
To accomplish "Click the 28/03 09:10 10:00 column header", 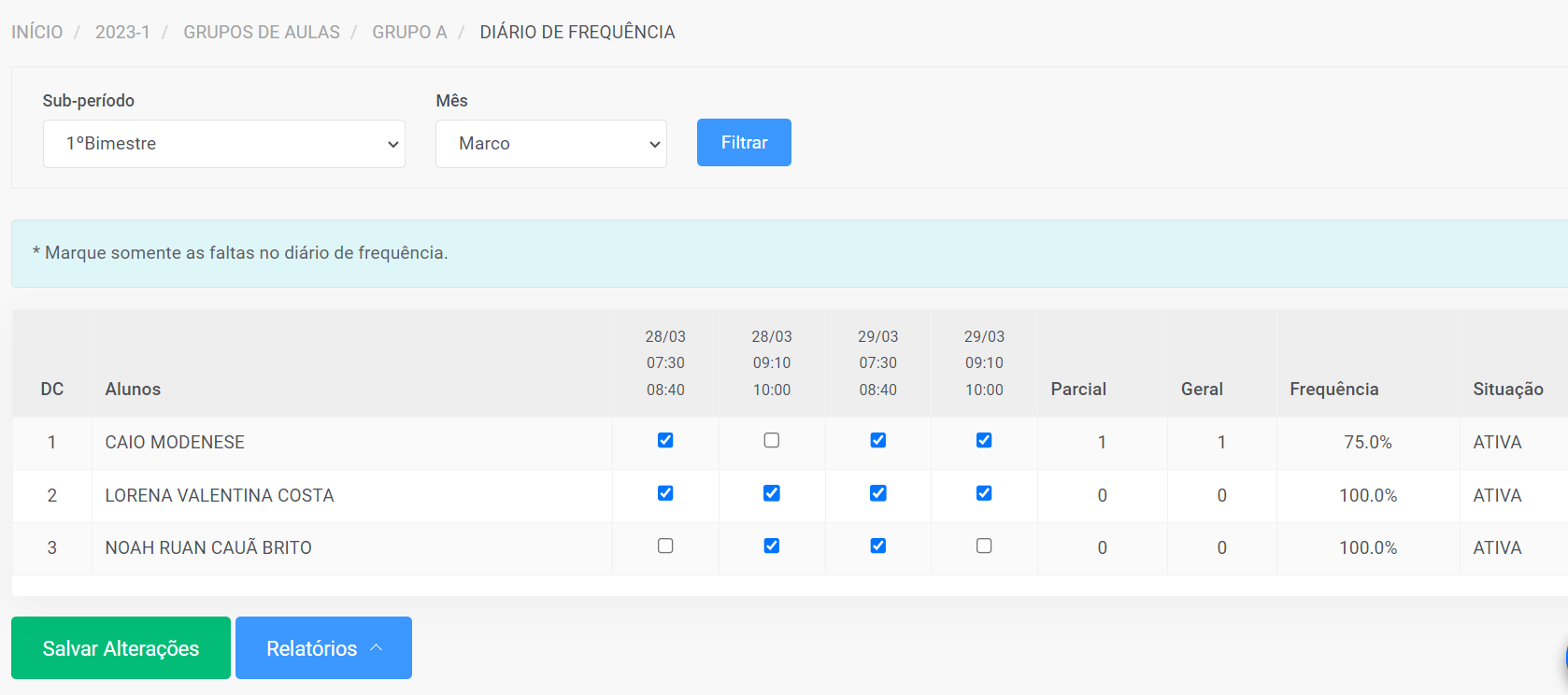I will [772, 362].
